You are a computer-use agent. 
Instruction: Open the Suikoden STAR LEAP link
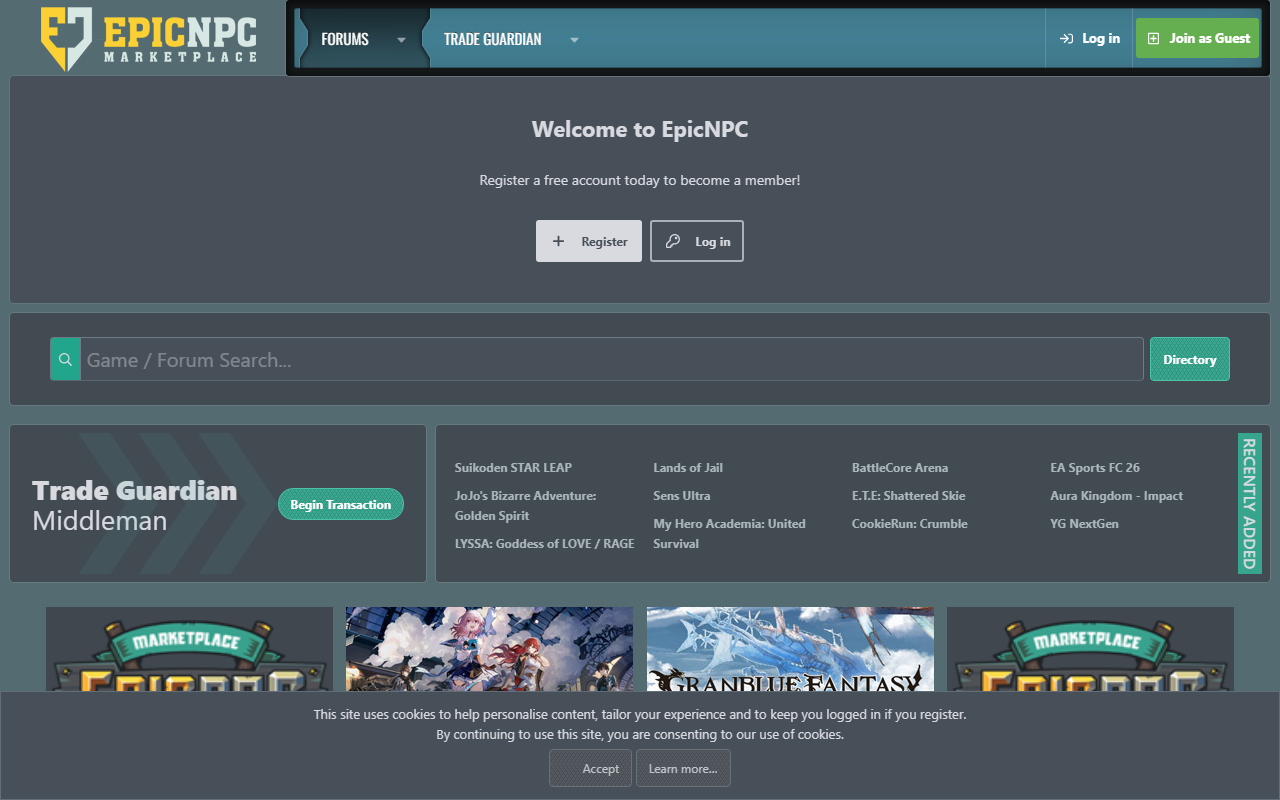click(513, 468)
